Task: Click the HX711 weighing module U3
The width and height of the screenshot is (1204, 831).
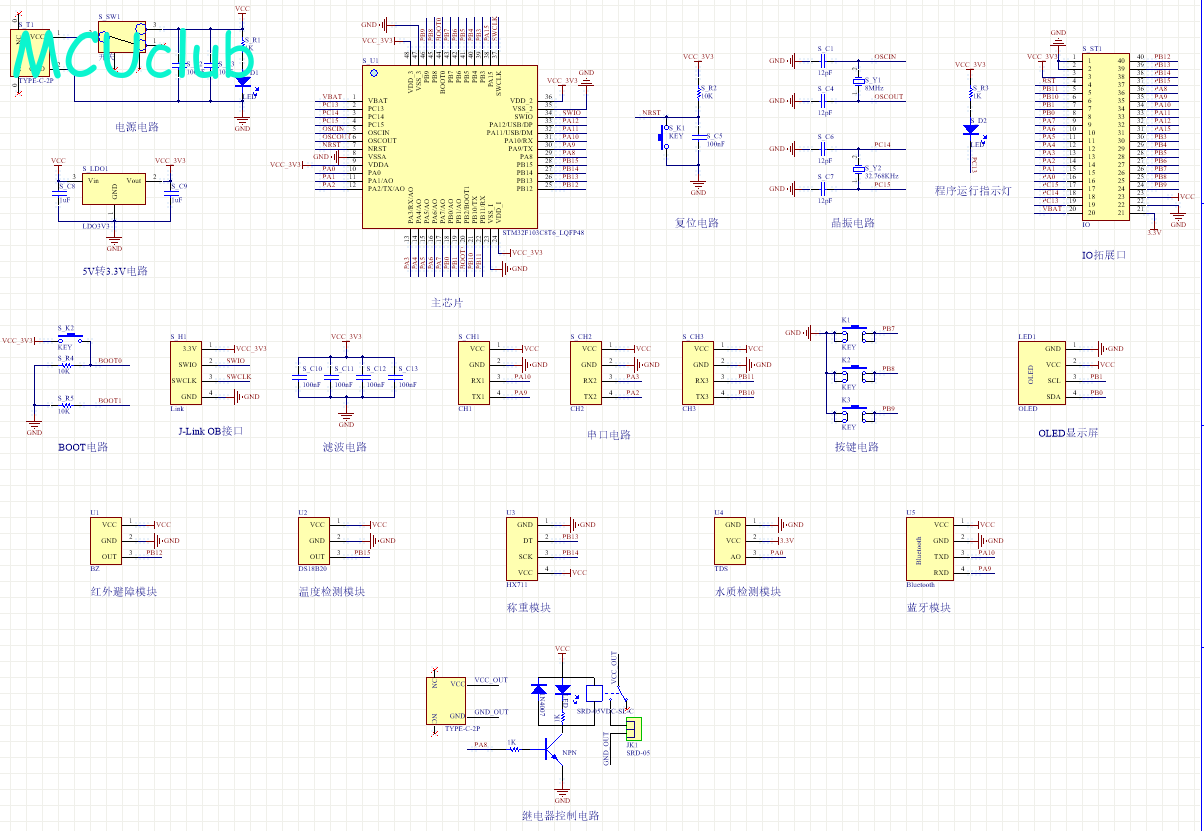Action: pos(525,548)
